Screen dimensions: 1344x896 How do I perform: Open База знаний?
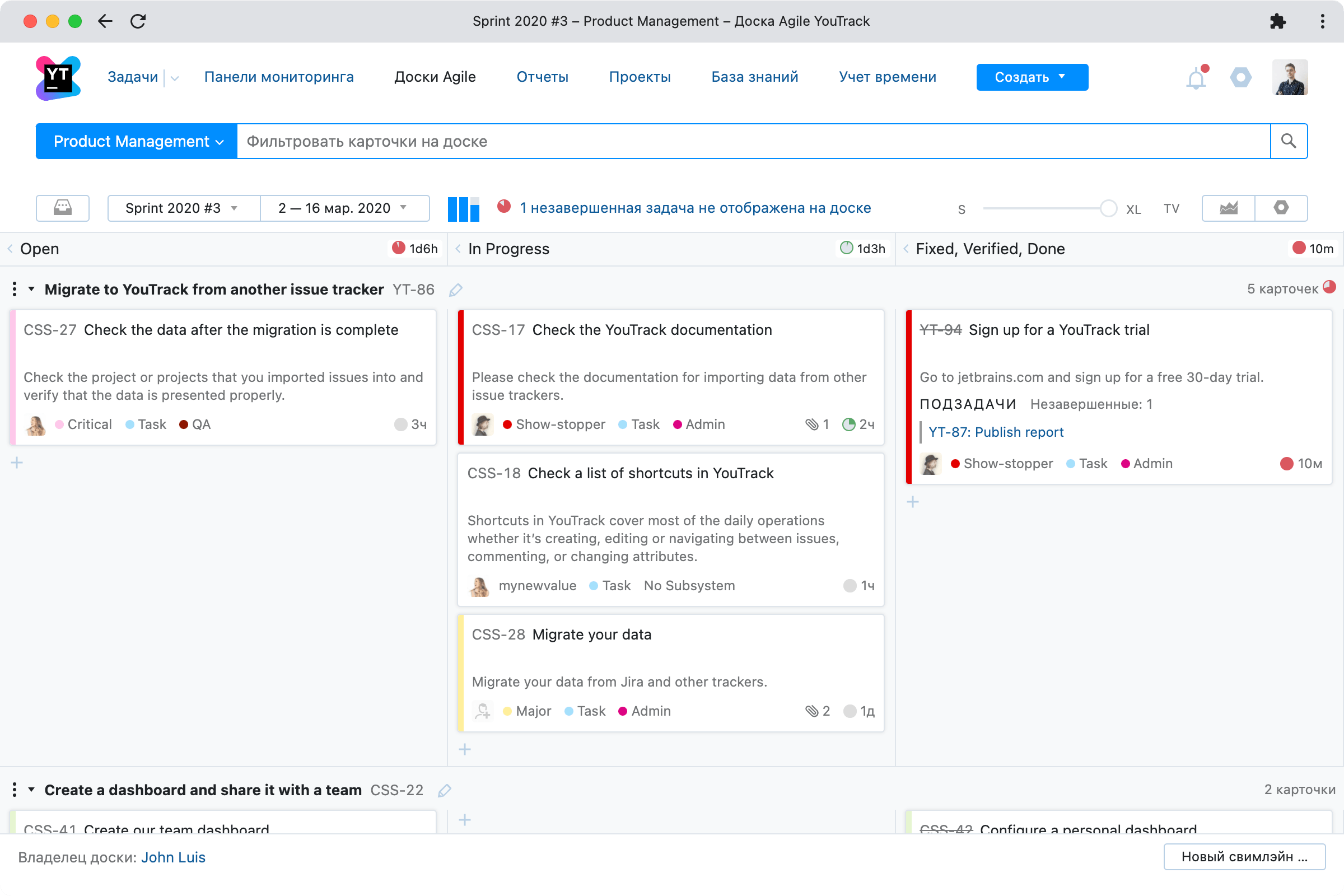tap(754, 77)
